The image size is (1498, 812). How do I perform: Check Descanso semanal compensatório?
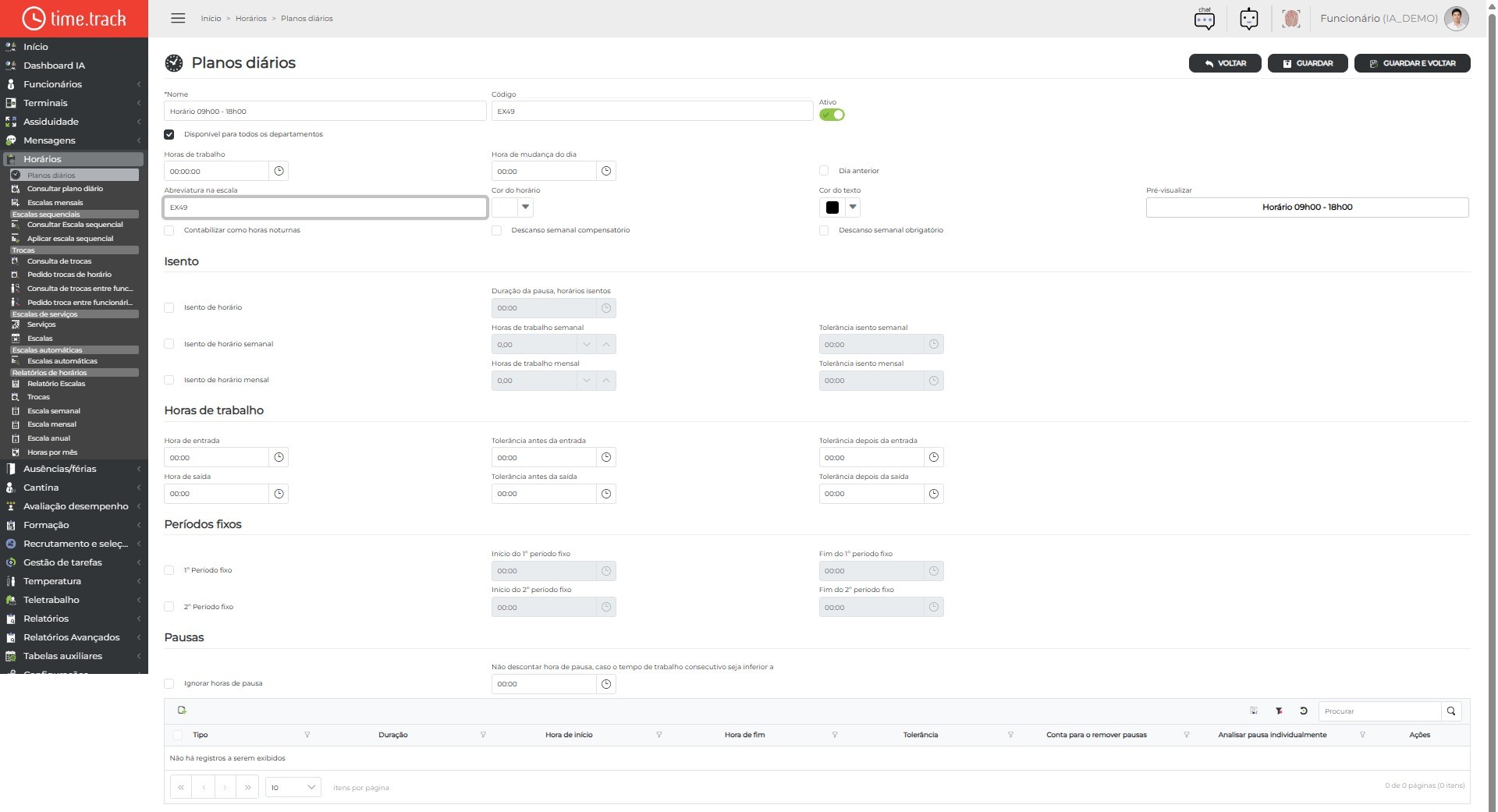(496, 230)
